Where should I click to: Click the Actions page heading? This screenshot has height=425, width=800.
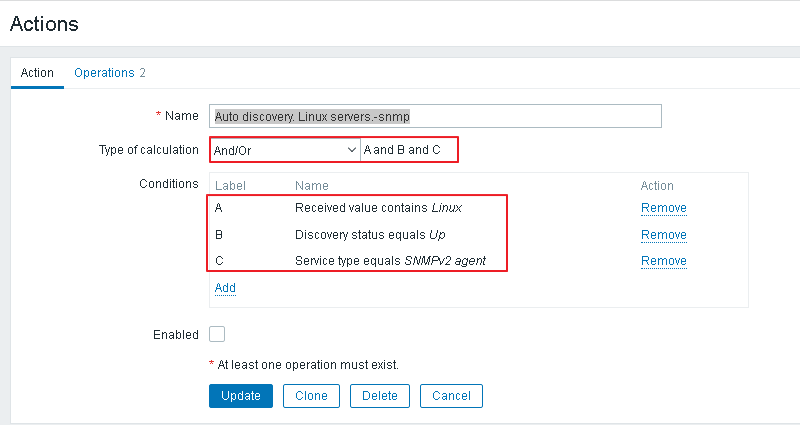pyautogui.click(x=44, y=23)
